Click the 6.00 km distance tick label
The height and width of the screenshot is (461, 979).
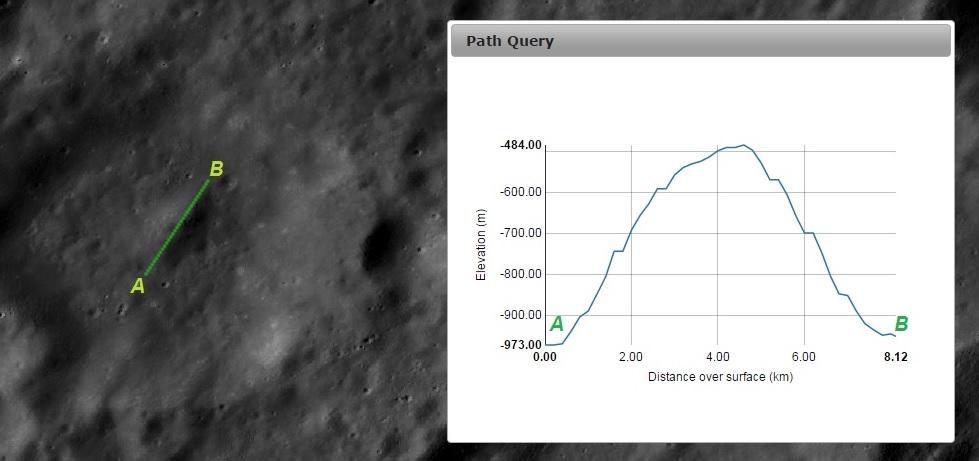tap(804, 356)
